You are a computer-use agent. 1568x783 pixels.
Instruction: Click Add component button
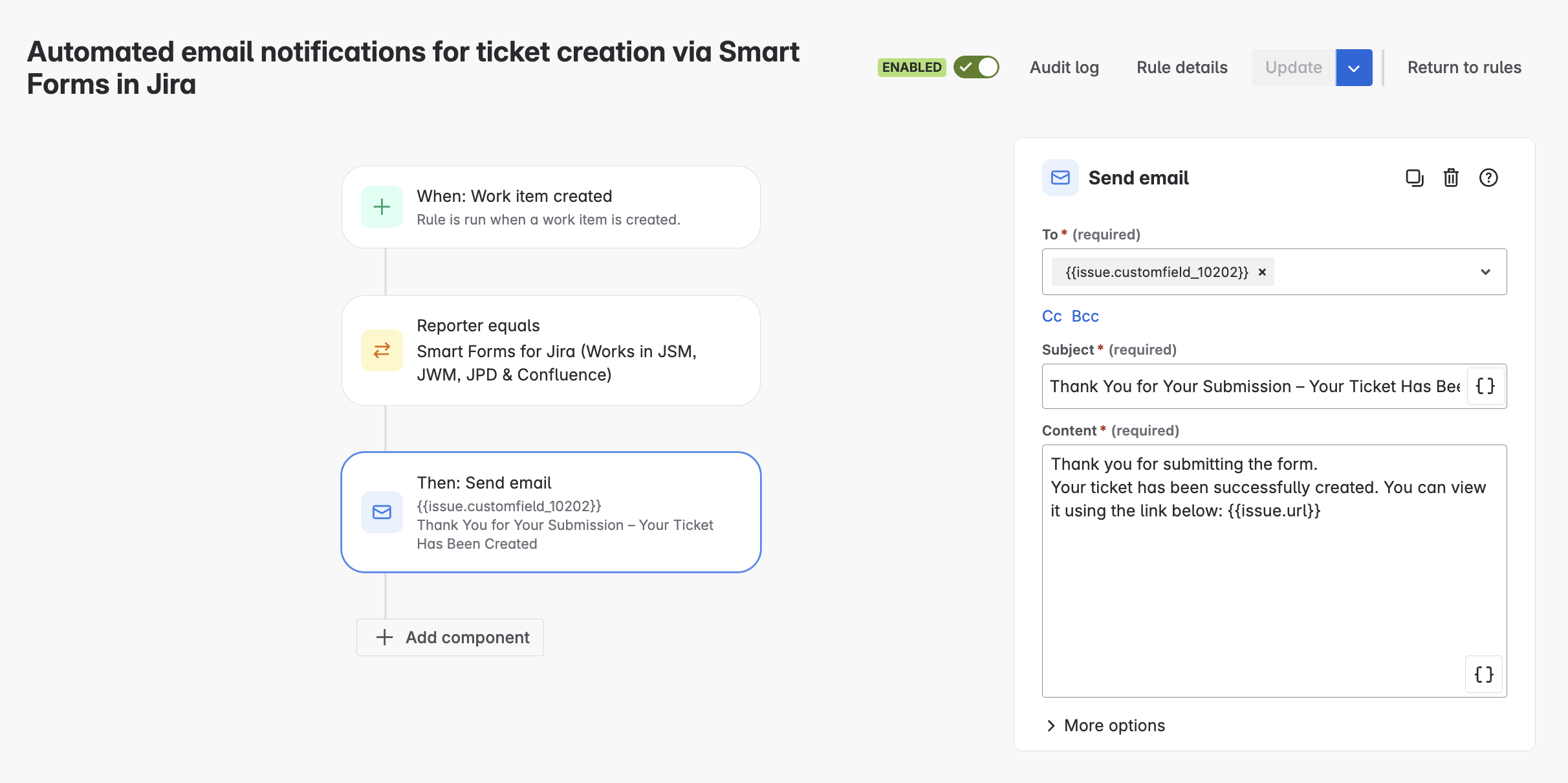[x=450, y=637]
